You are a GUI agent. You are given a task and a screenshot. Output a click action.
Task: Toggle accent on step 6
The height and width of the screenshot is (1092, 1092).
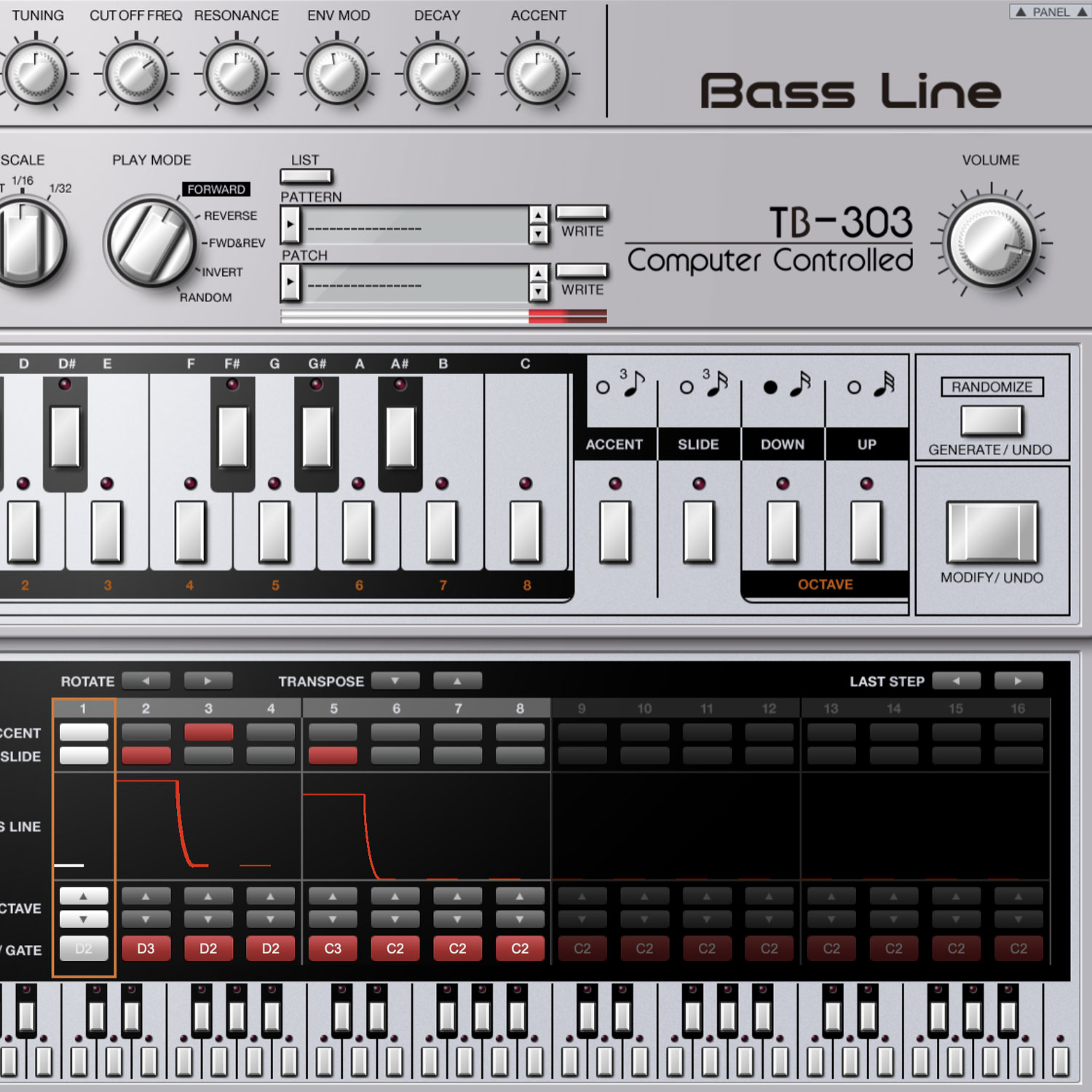[x=395, y=732]
